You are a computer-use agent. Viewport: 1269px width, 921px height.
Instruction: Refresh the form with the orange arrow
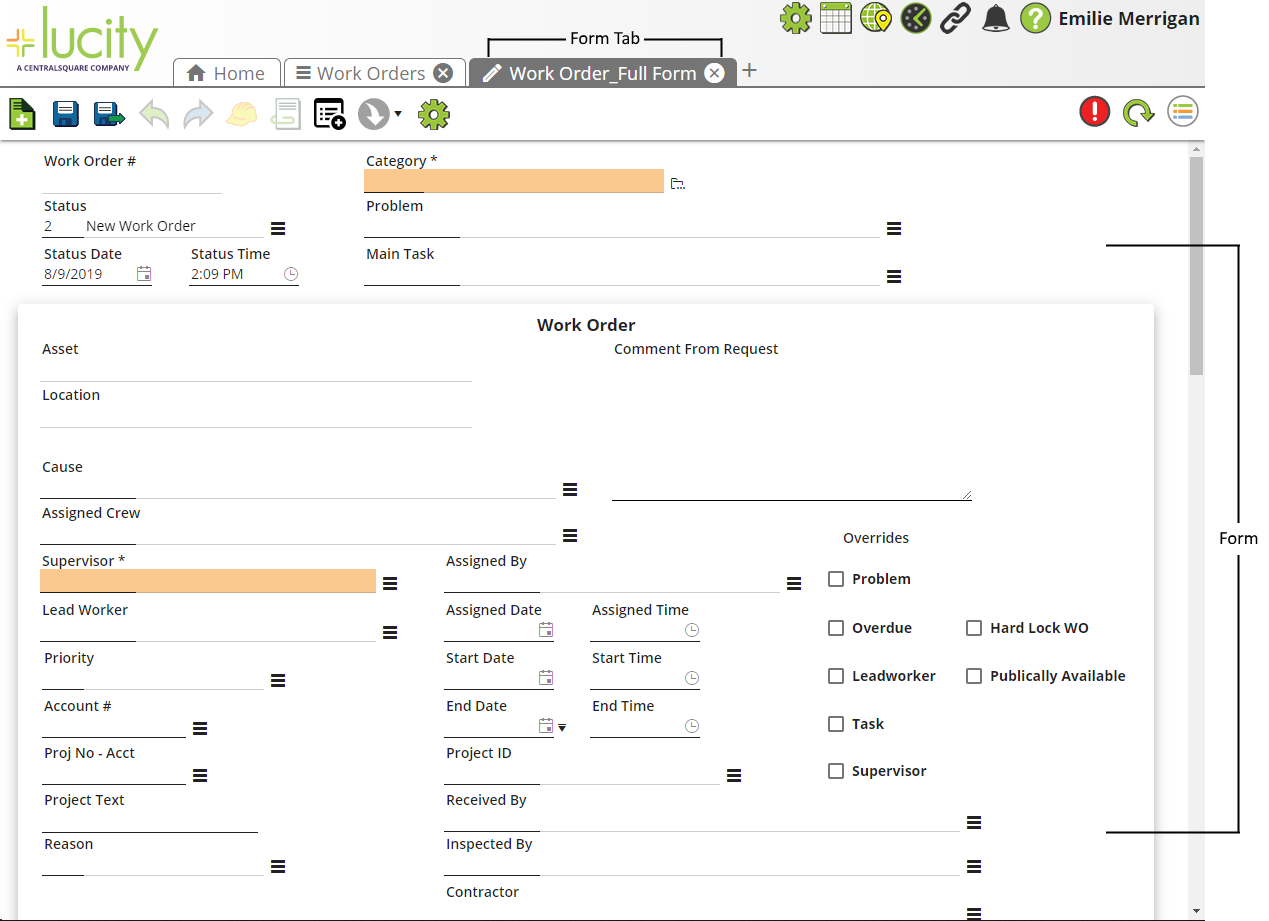coord(1138,111)
